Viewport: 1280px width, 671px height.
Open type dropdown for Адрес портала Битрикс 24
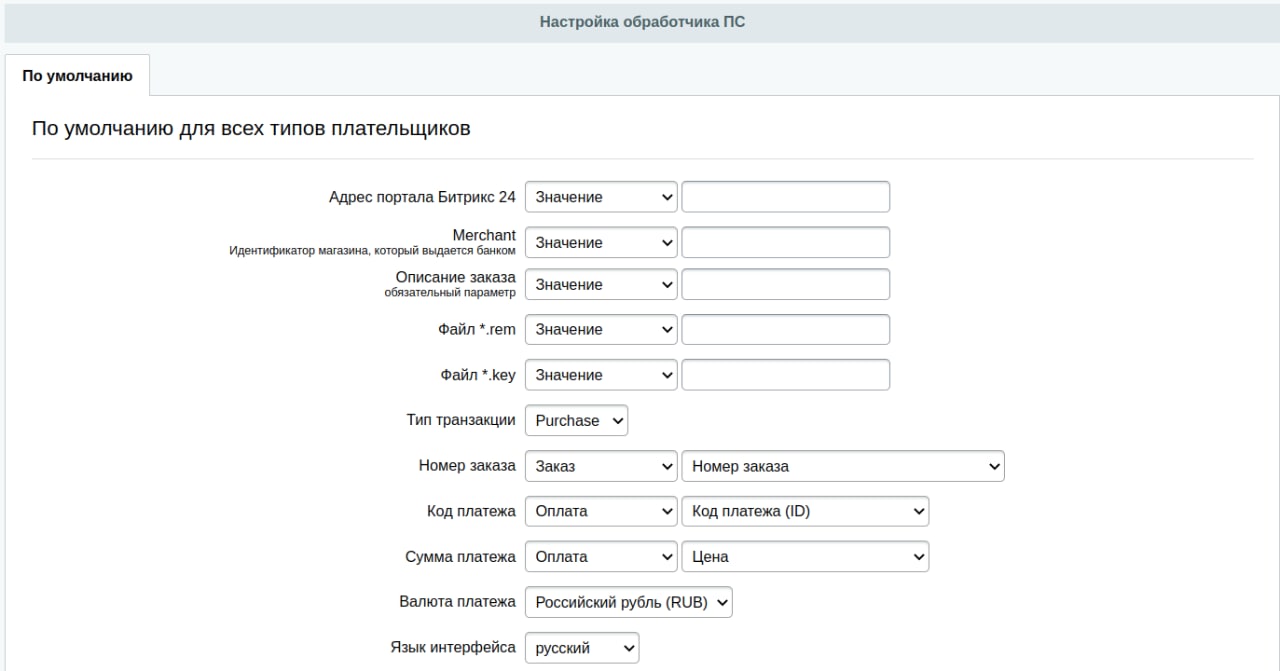(x=601, y=197)
